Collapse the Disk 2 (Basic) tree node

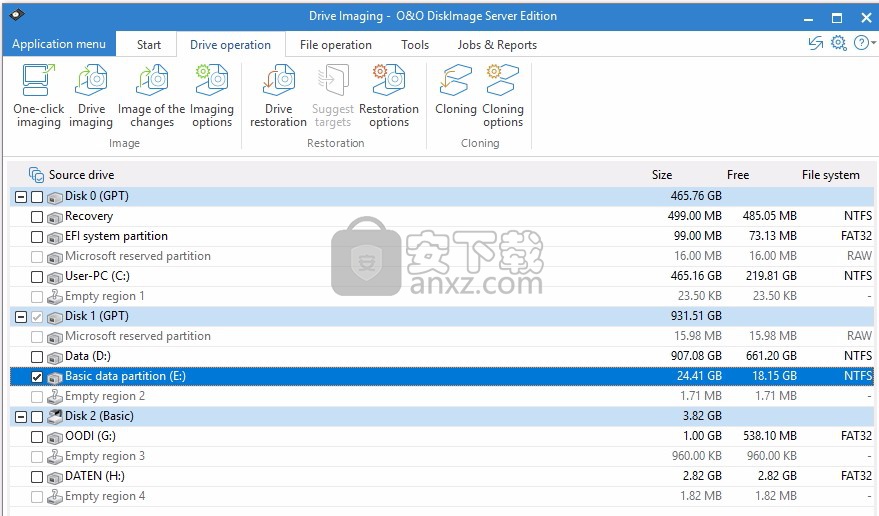pos(21,417)
